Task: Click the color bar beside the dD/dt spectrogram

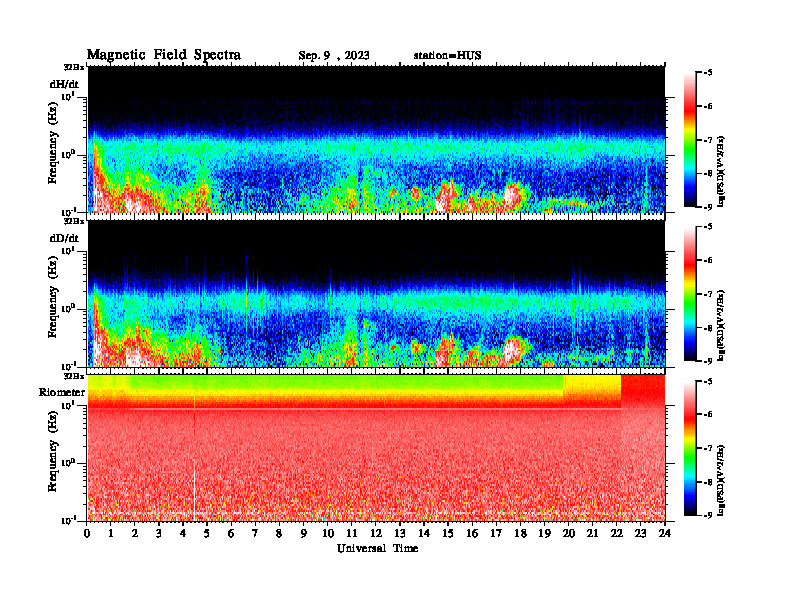Action: pyautogui.click(x=689, y=294)
